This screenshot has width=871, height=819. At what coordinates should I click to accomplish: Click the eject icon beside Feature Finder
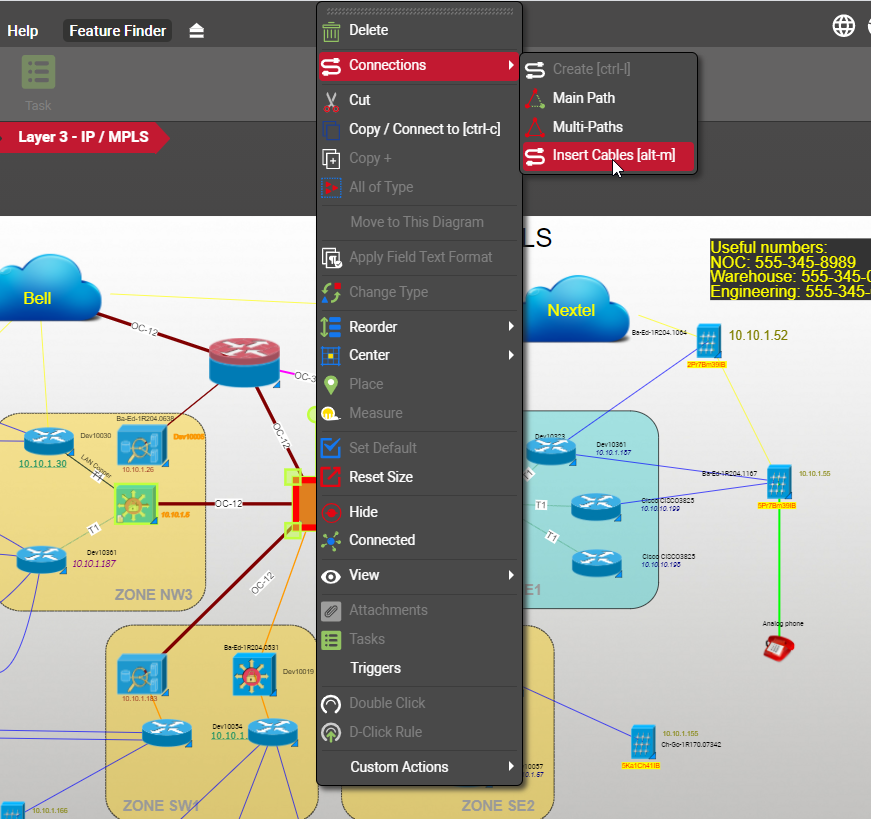click(x=196, y=31)
